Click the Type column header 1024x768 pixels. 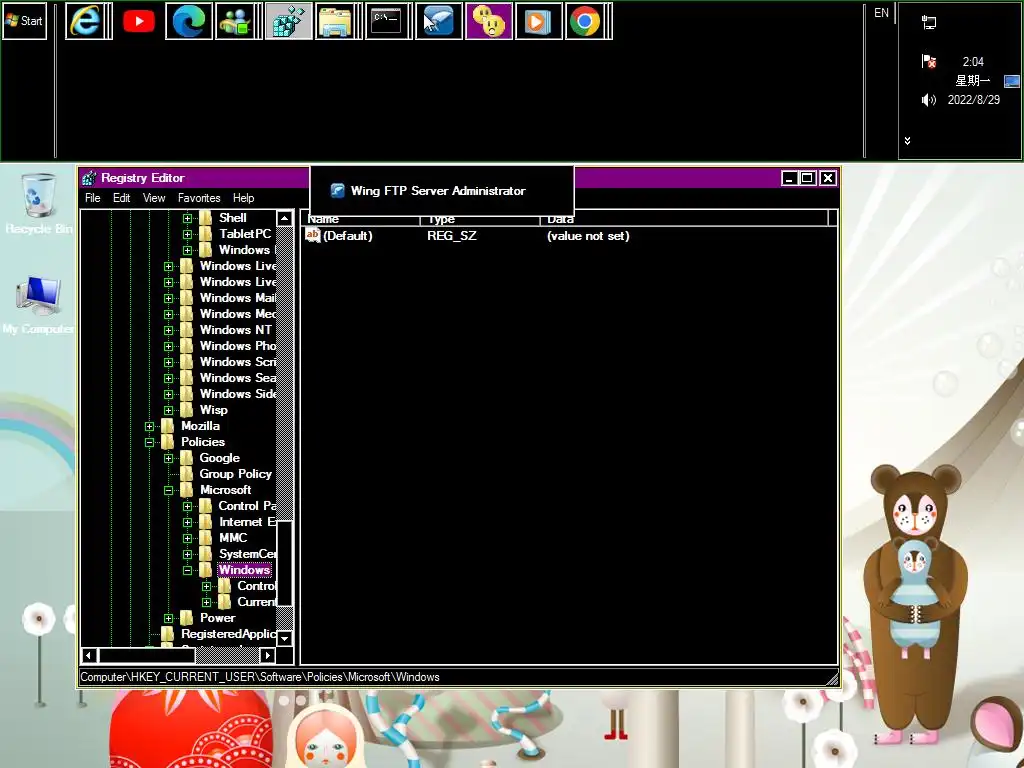[480, 219]
